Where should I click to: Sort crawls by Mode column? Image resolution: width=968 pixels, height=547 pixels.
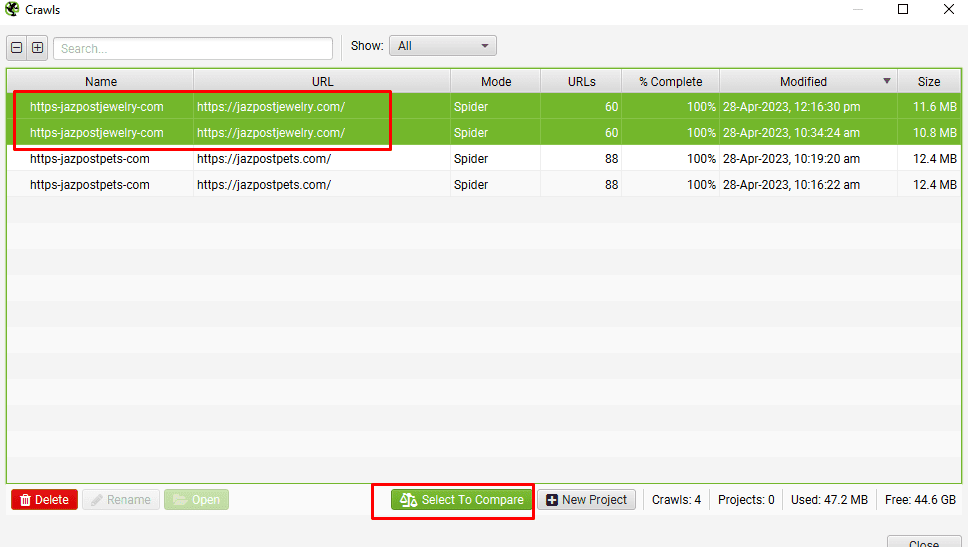pyautogui.click(x=496, y=81)
